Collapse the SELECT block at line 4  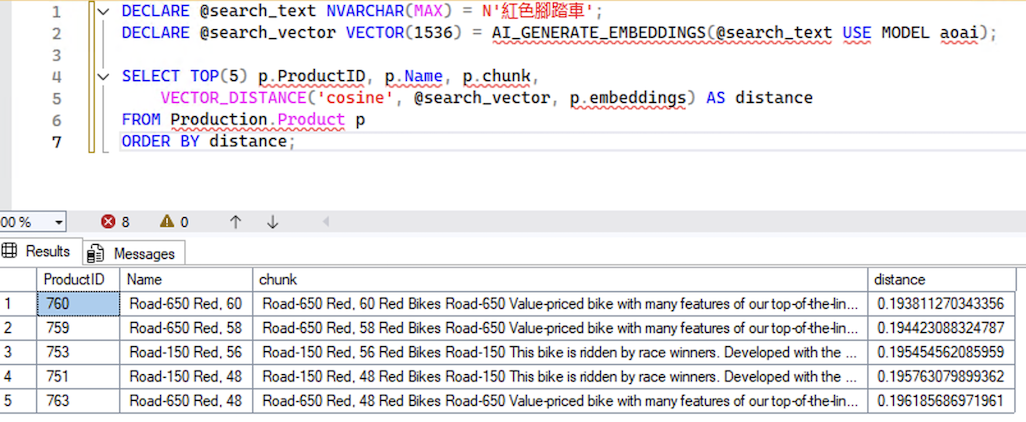click(x=103, y=77)
